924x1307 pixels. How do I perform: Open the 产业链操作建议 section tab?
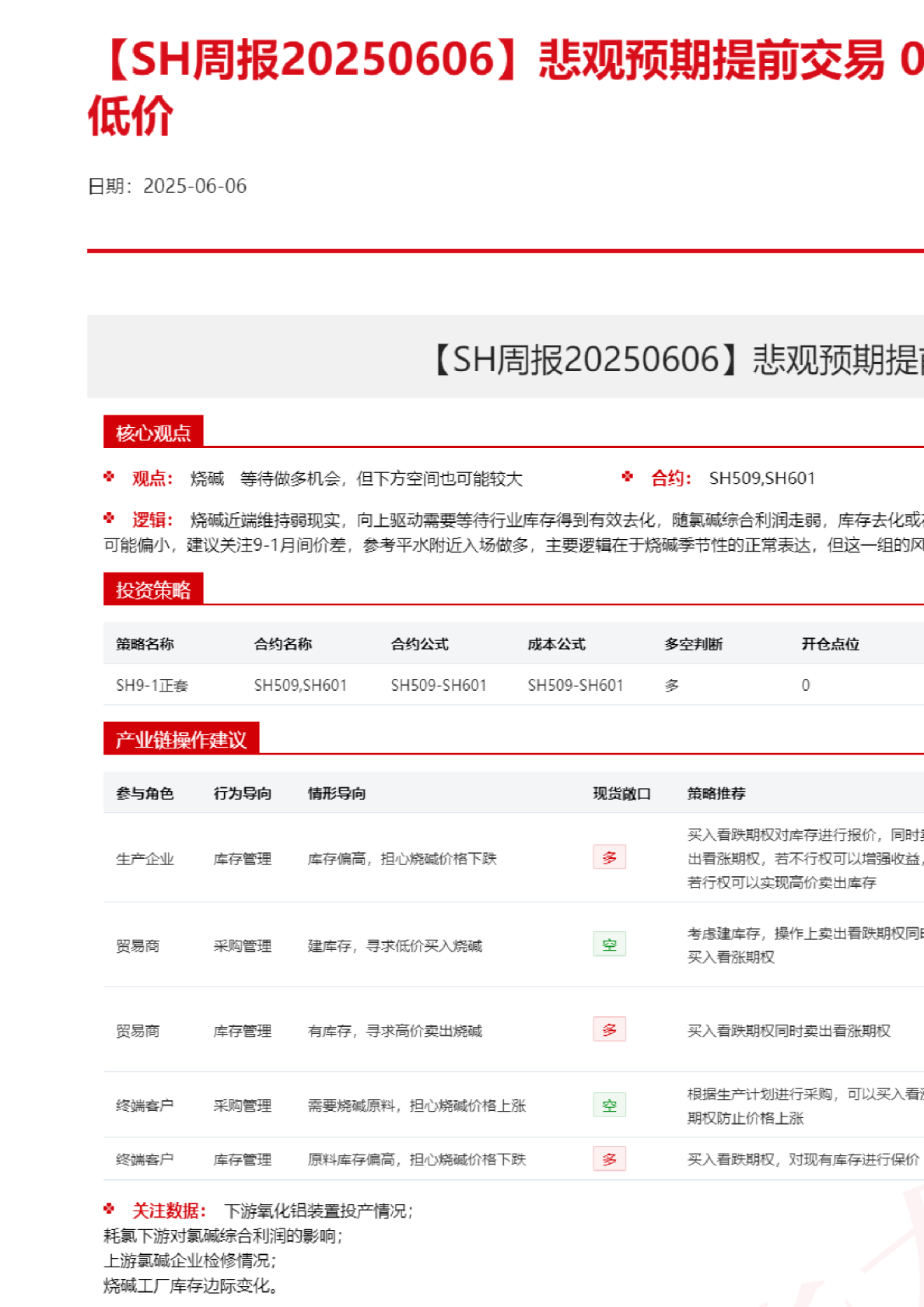click(181, 739)
